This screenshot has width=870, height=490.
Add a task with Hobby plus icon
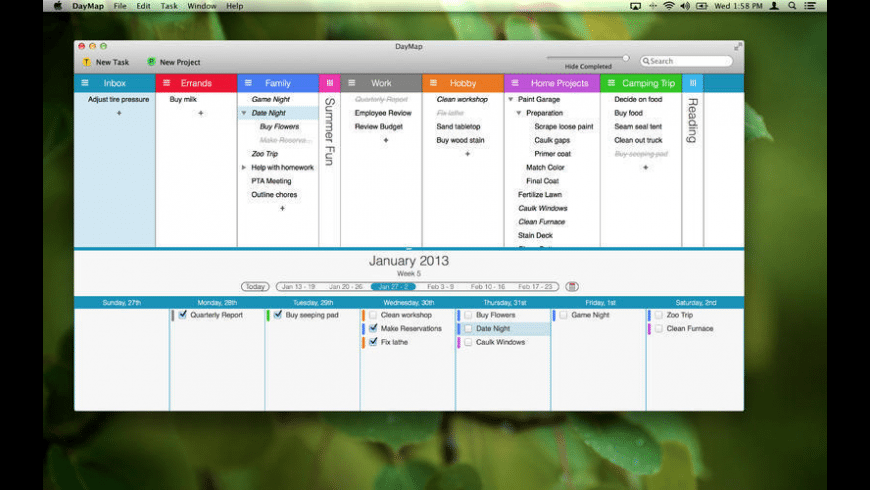click(x=468, y=154)
